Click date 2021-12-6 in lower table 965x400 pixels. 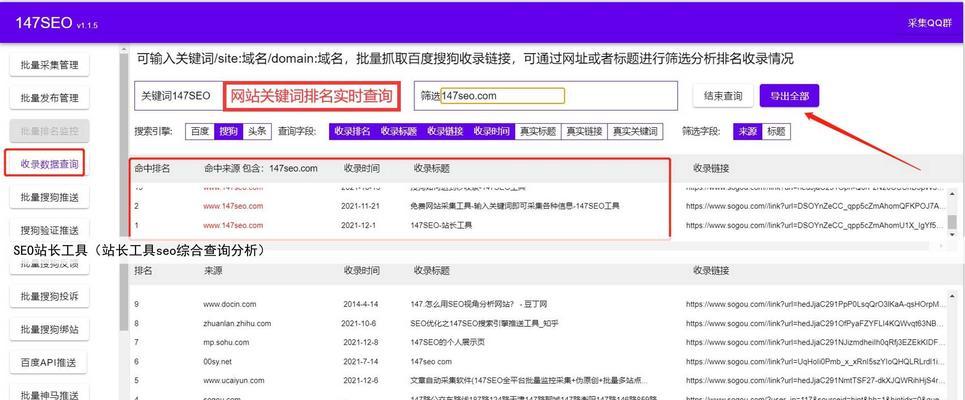(x=361, y=380)
